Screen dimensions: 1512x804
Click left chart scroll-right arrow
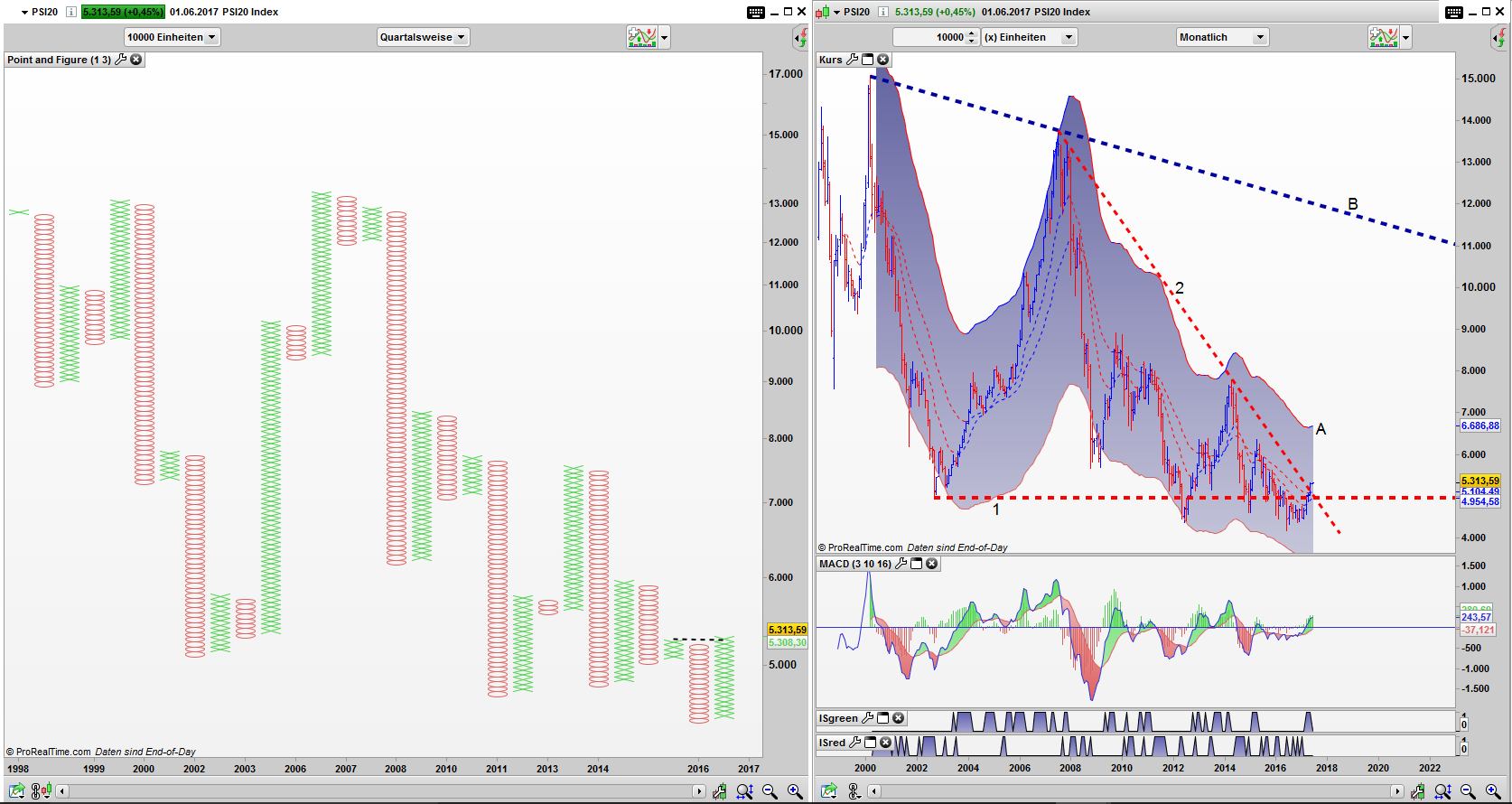(698, 791)
